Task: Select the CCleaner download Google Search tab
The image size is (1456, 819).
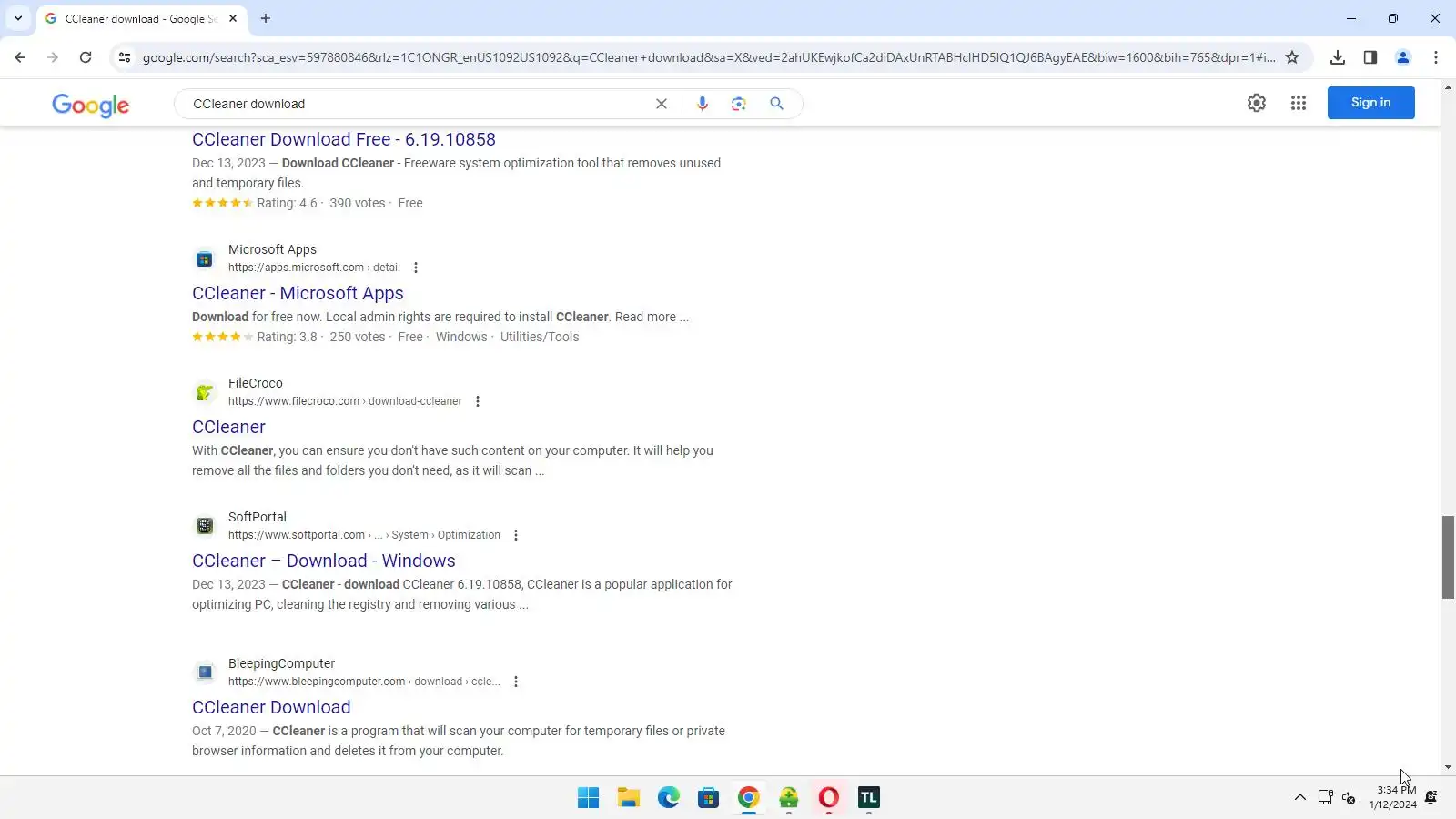Action: (141, 18)
